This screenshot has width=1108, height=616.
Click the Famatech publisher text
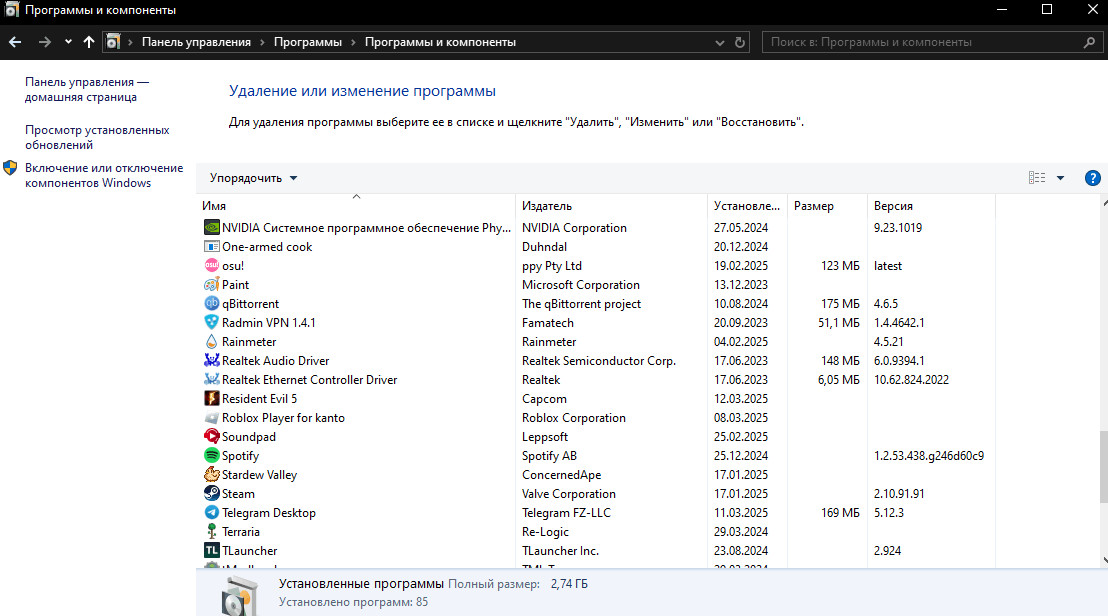(x=548, y=323)
